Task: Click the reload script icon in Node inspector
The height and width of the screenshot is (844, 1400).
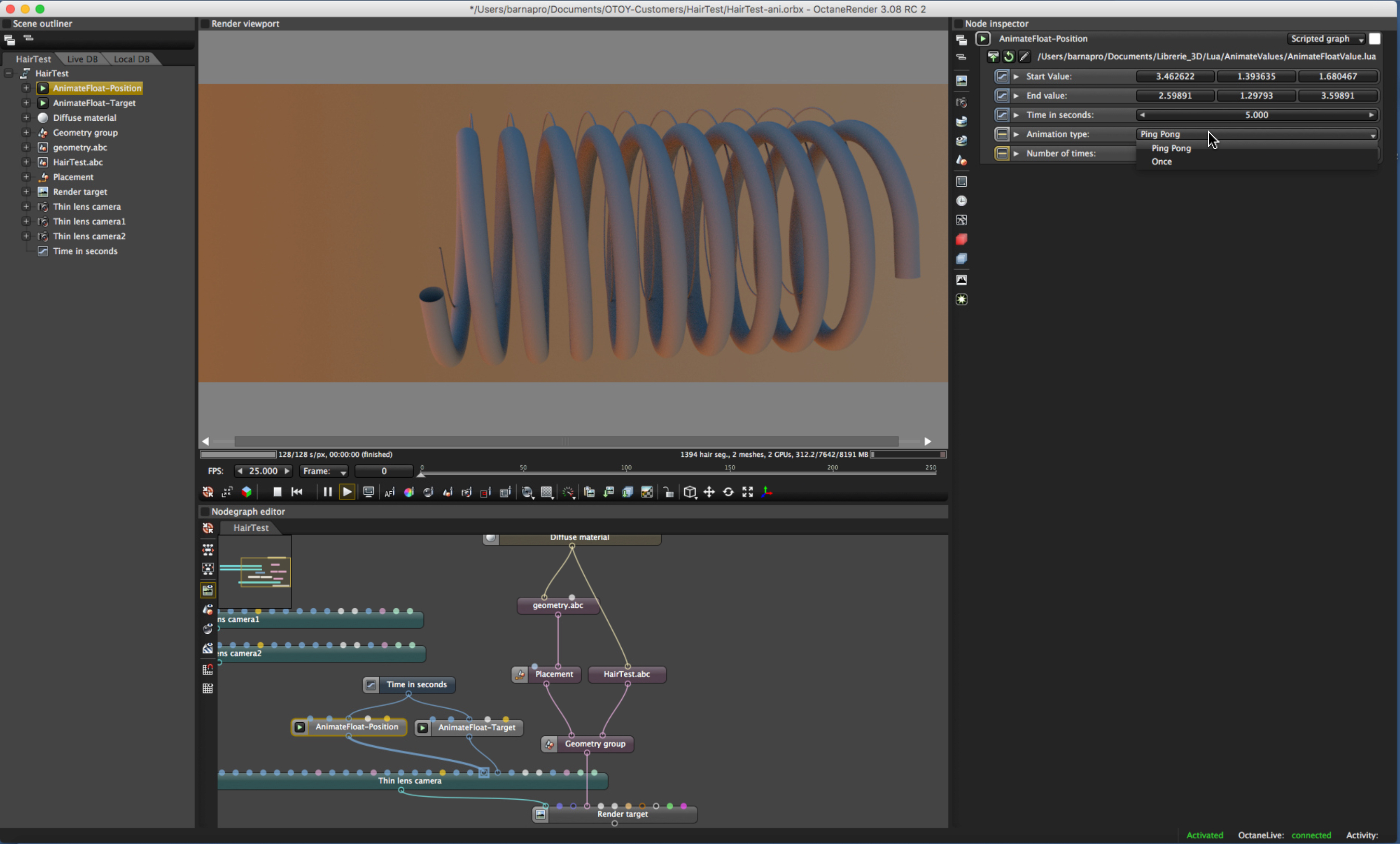Action: click(x=1009, y=56)
